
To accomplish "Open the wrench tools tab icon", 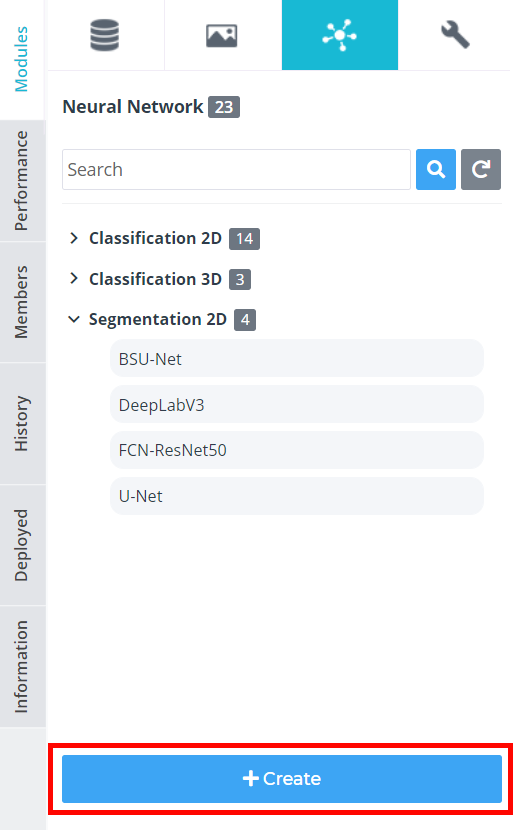I will 455,35.
